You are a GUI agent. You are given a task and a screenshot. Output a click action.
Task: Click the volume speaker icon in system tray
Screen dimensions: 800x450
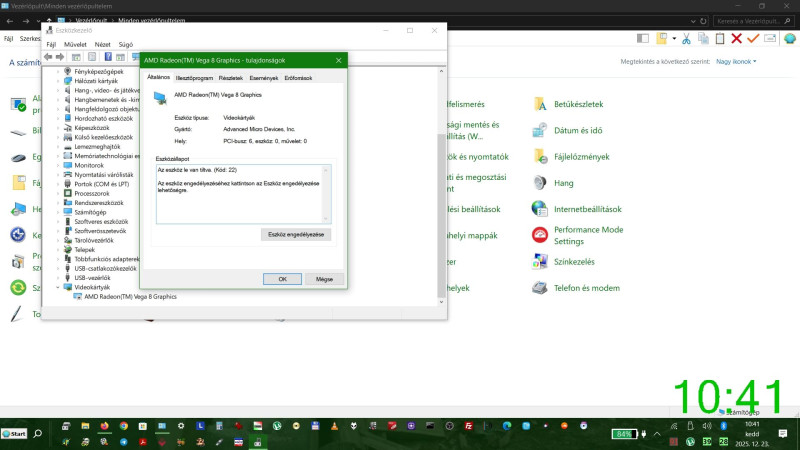(x=707, y=426)
